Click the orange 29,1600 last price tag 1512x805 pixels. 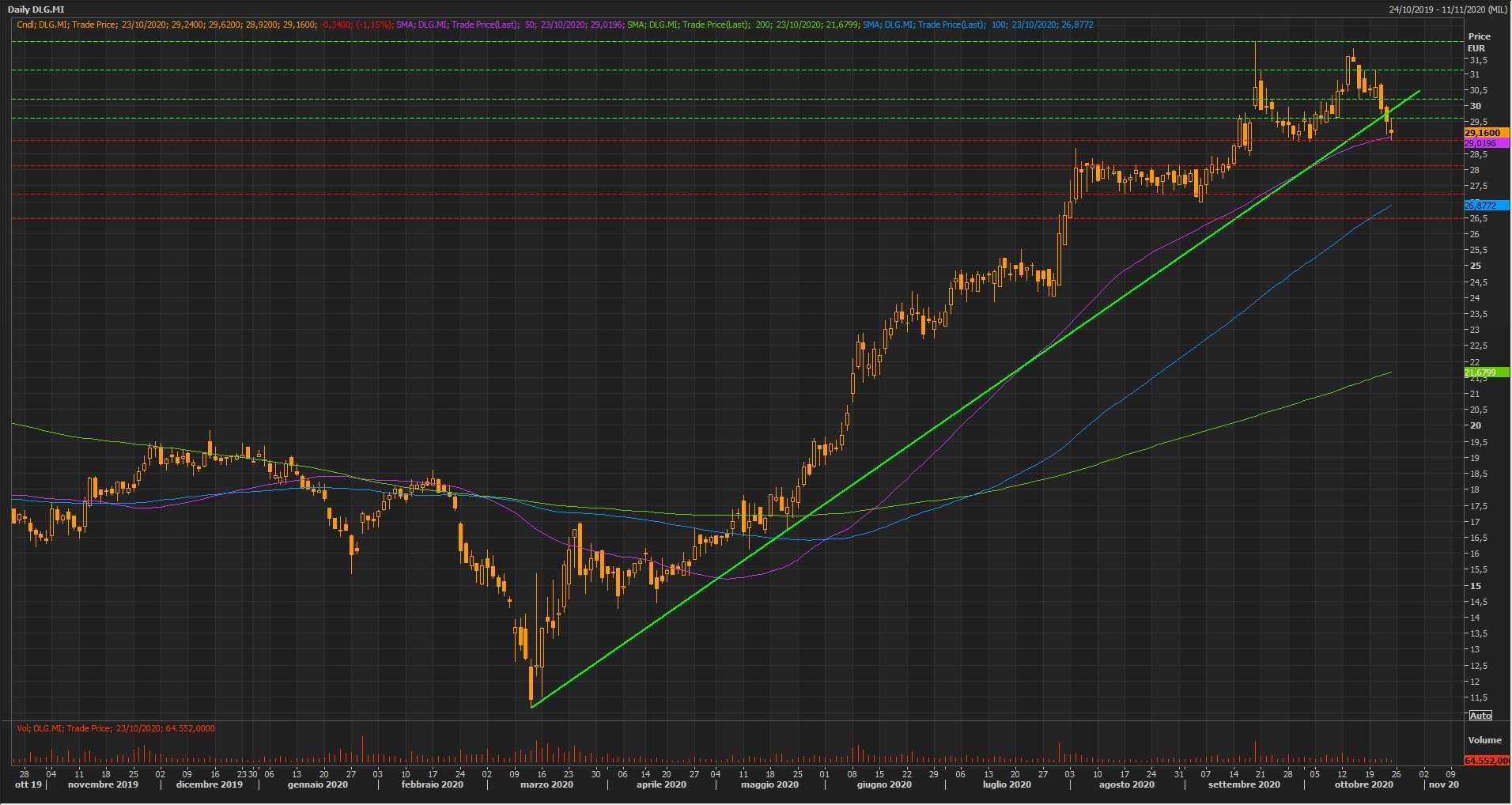(1485, 133)
